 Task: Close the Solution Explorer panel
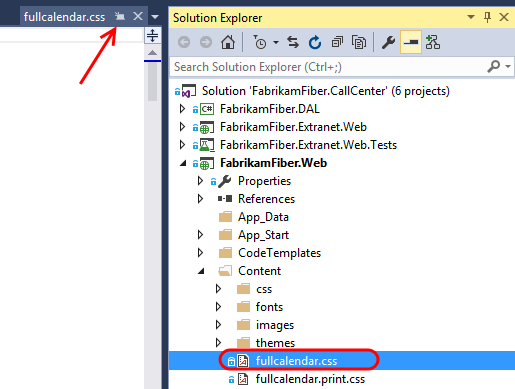tap(504, 17)
